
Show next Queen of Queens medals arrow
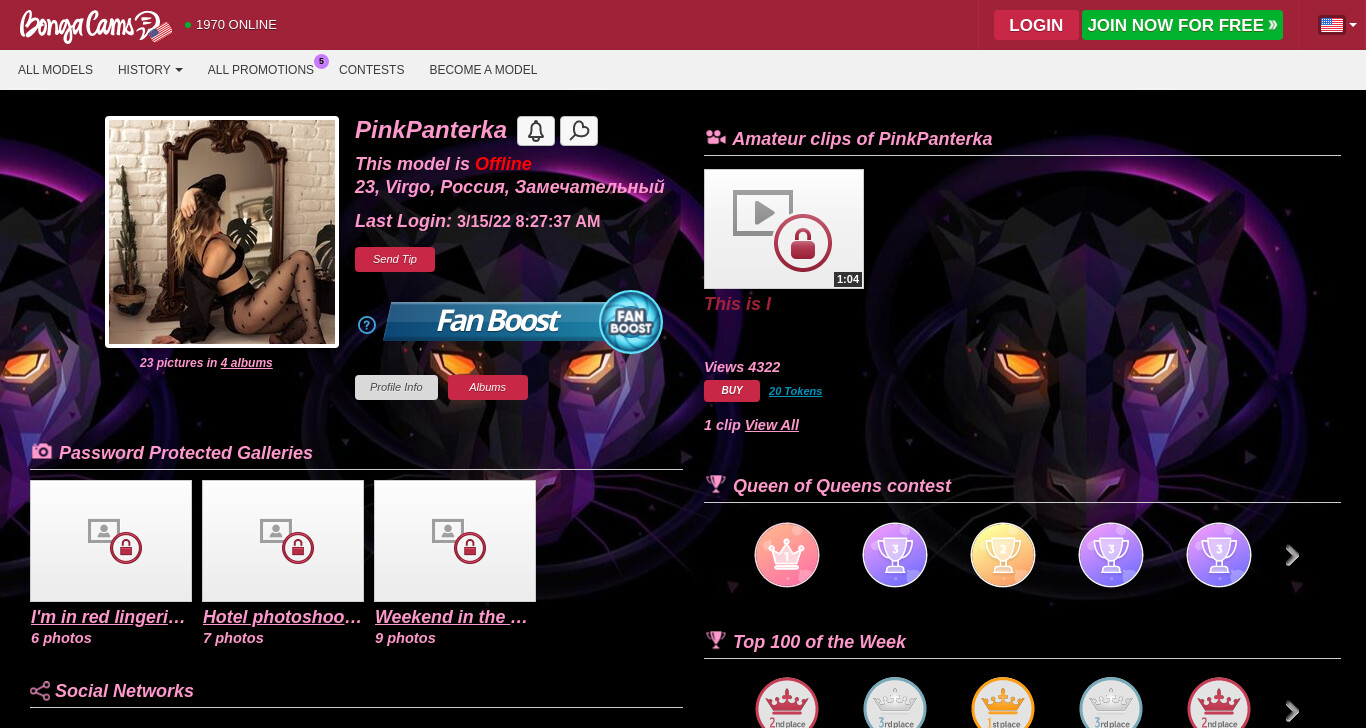point(1292,556)
